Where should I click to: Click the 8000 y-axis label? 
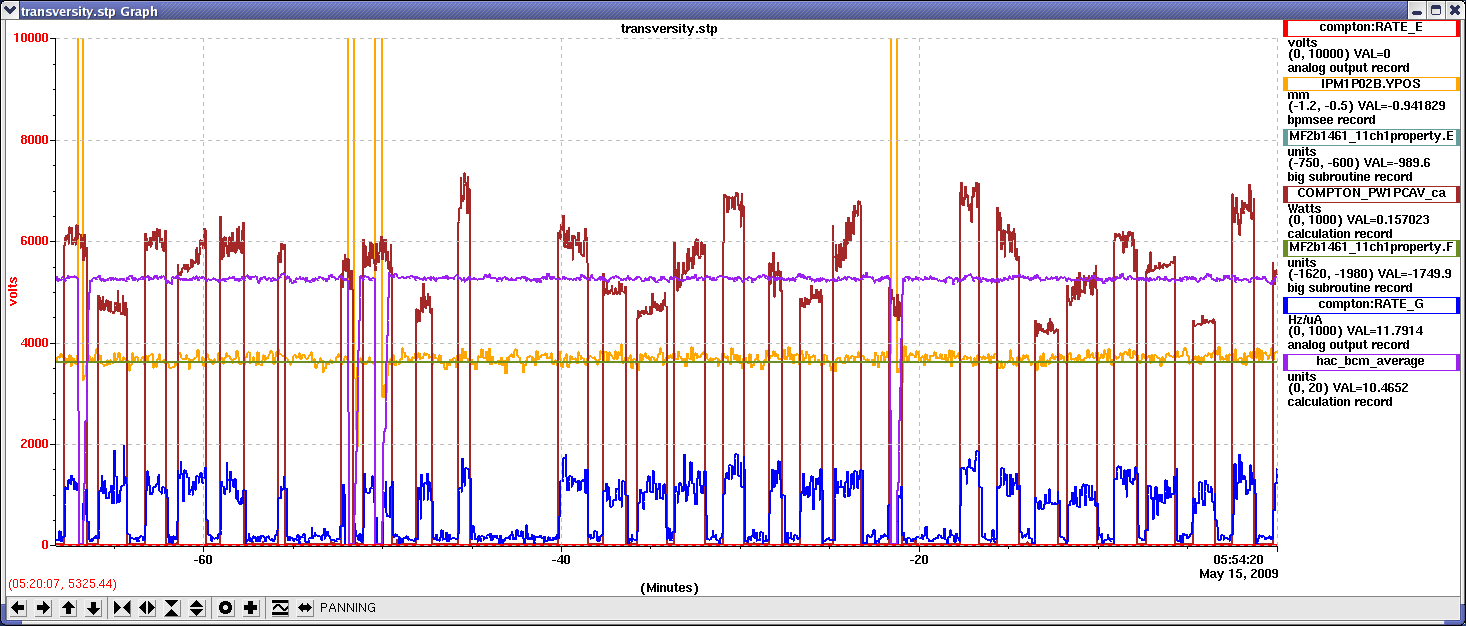(x=35, y=140)
